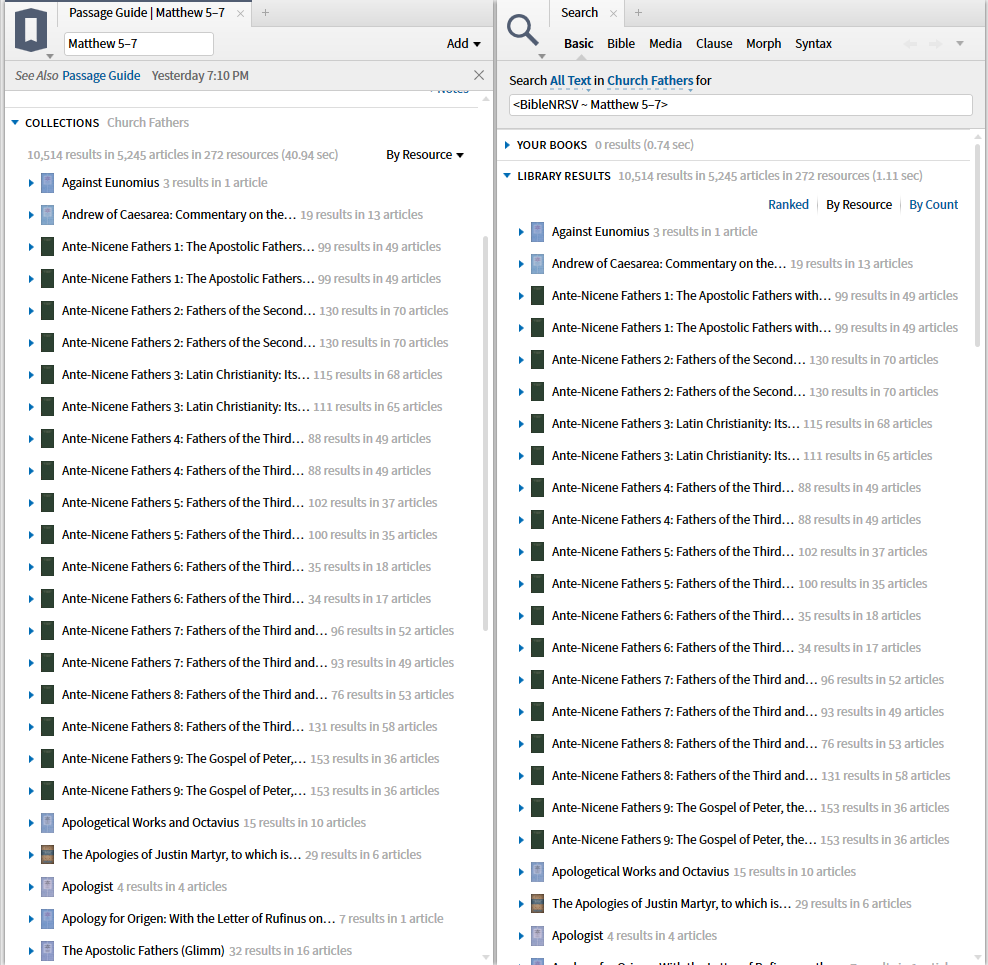Select the Clause search type
Image resolution: width=988 pixels, height=965 pixels.
(714, 43)
